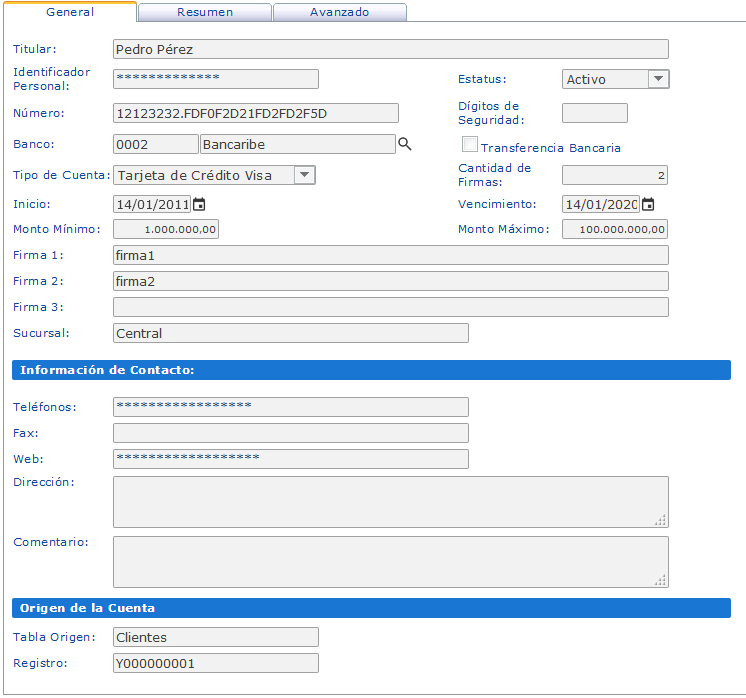This screenshot has width=746, height=698.
Task: Click the Titular name field
Action: 390,49
